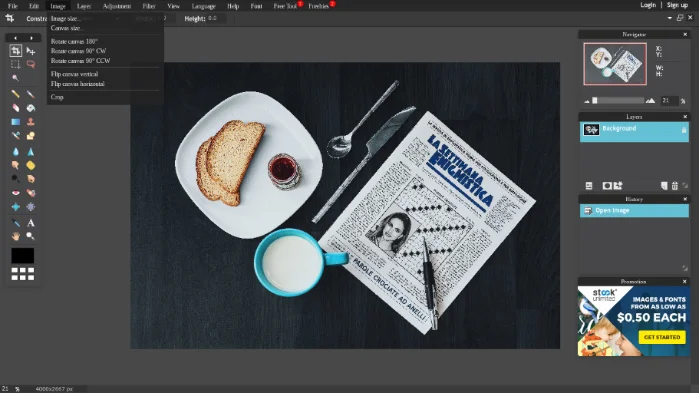
Task: Choose Rotate canvas 90° CCW
Action: point(80,61)
